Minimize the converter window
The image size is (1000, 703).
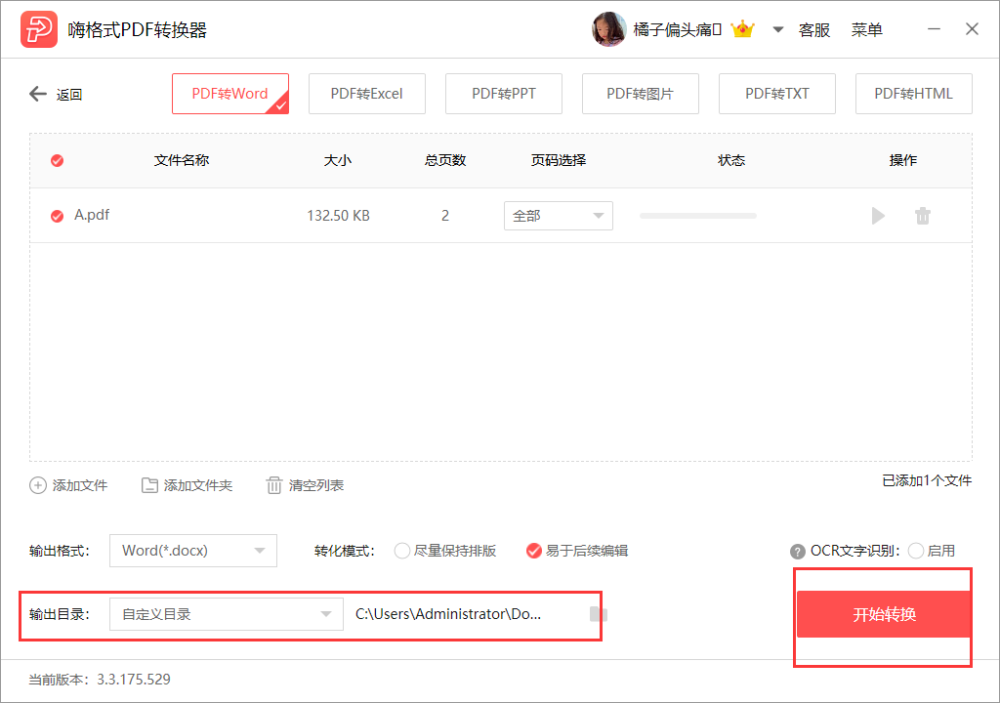point(934,29)
